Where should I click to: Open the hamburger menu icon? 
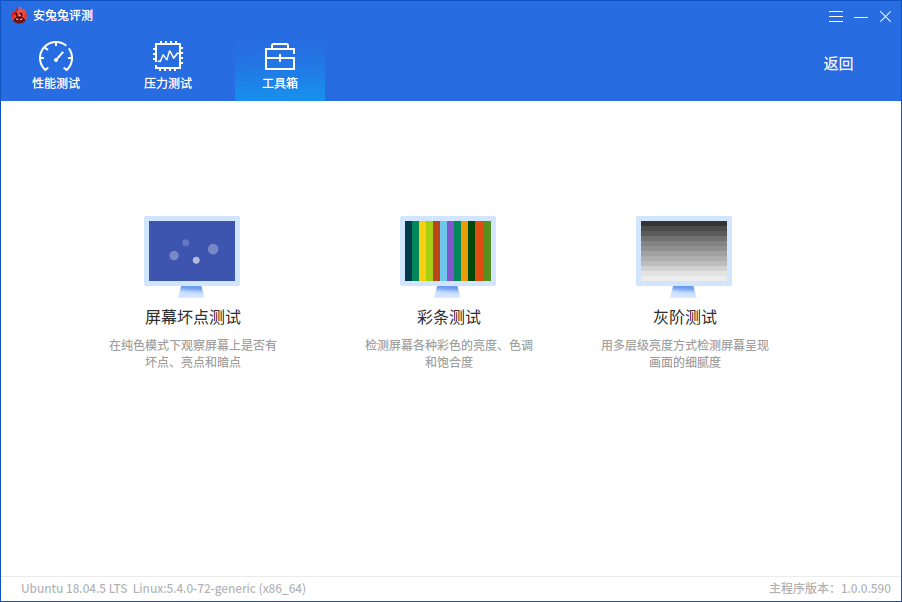[x=836, y=17]
